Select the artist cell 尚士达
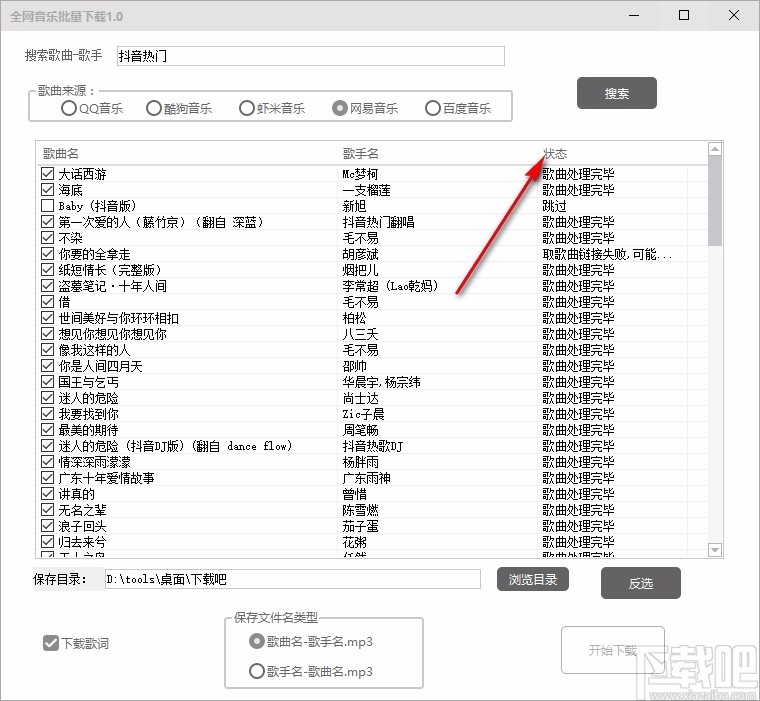Image resolution: width=760 pixels, height=701 pixels. point(360,398)
